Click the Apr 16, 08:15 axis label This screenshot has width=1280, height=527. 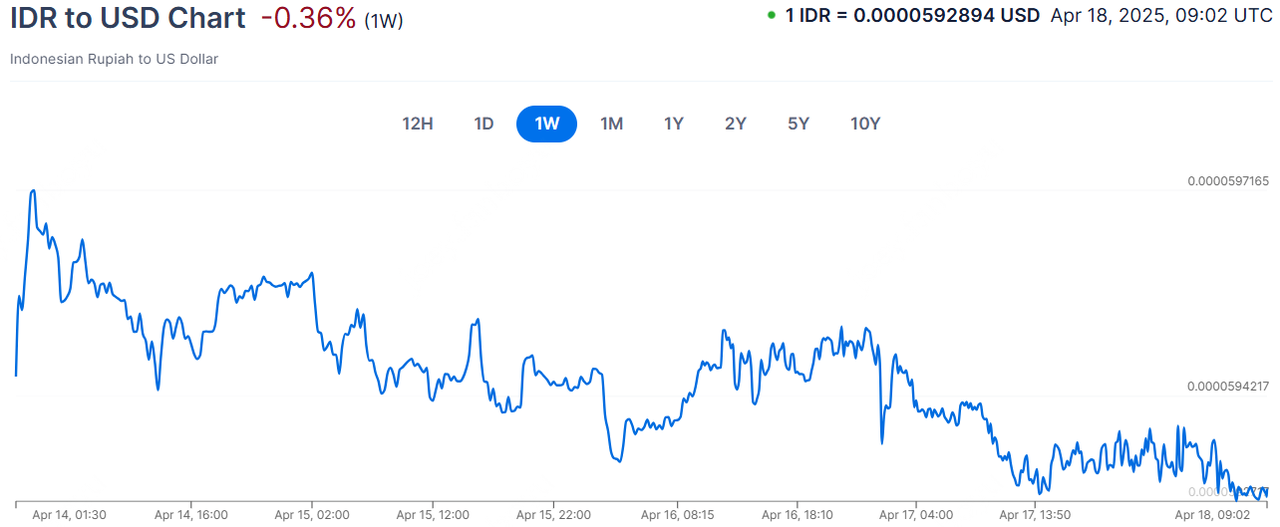coord(677,515)
